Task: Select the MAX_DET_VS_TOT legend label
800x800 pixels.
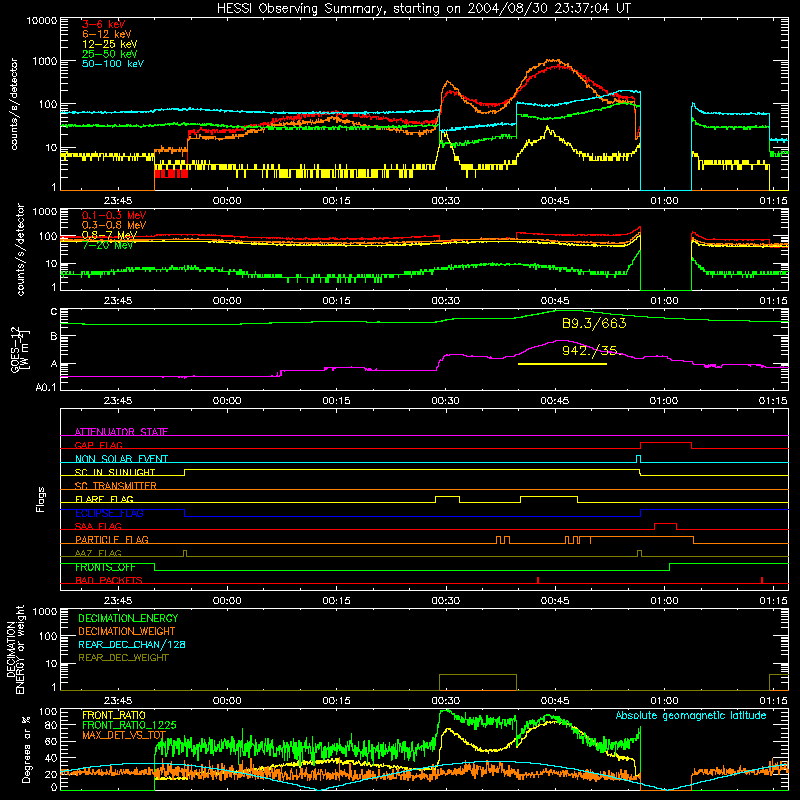Action: tap(124, 735)
